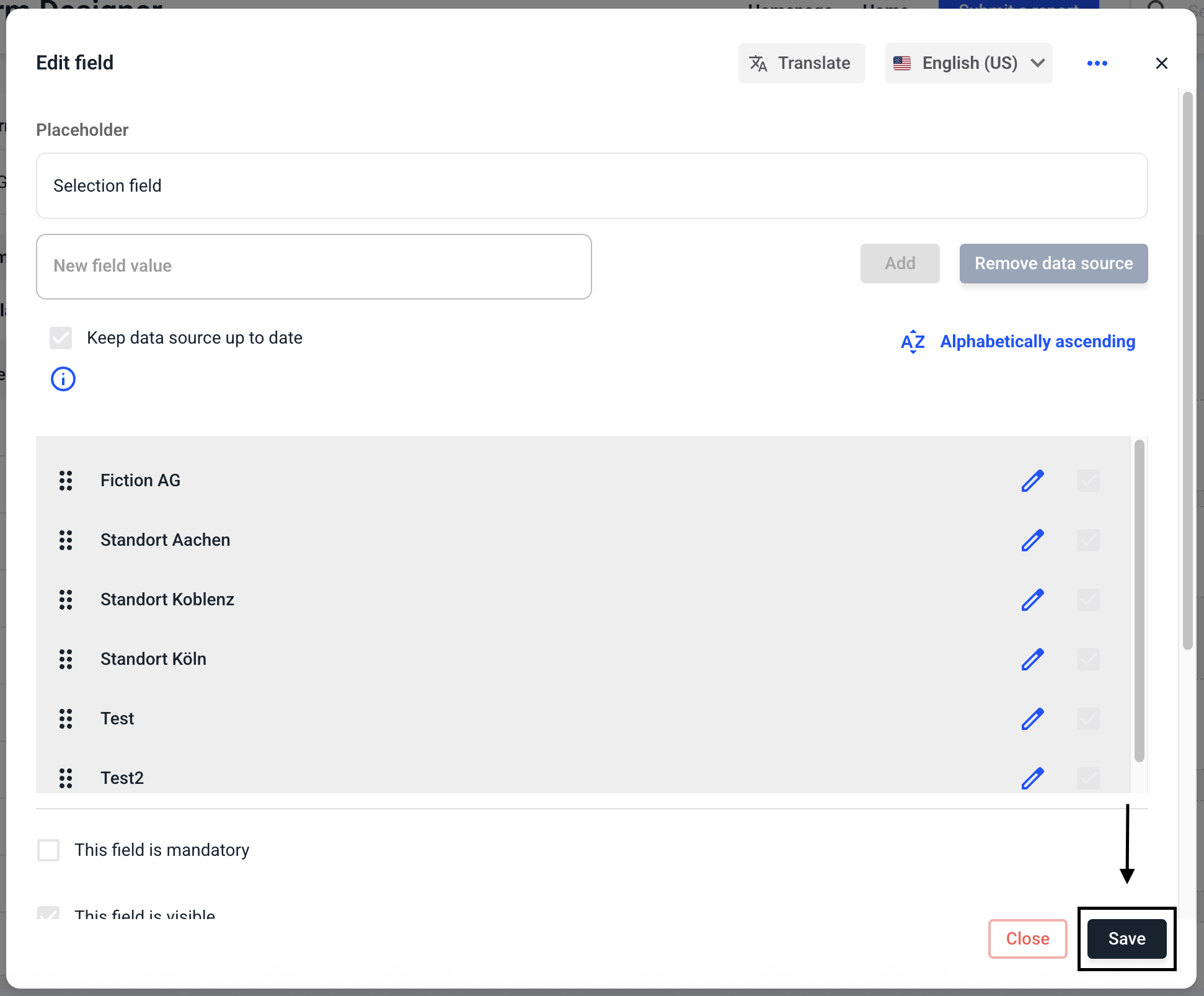Click the Placeholder text field
The image size is (1204, 996).
[591, 186]
